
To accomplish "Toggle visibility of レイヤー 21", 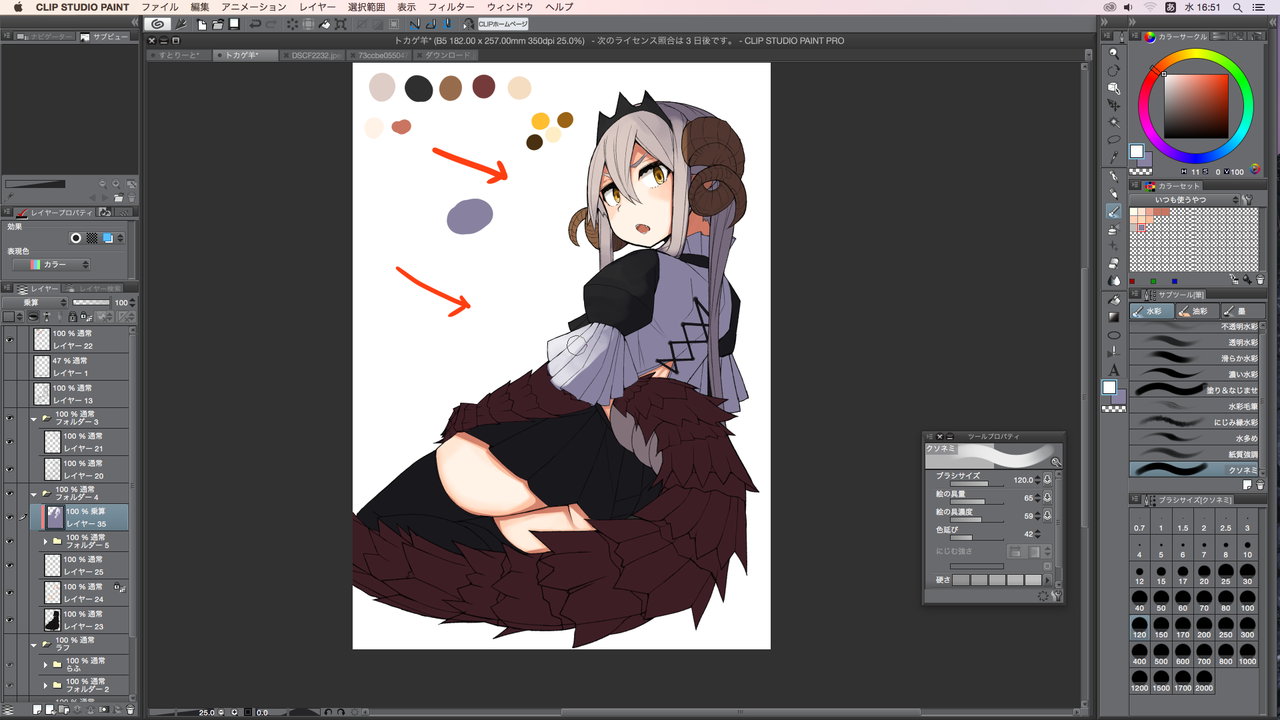I will (x=9, y=442).
